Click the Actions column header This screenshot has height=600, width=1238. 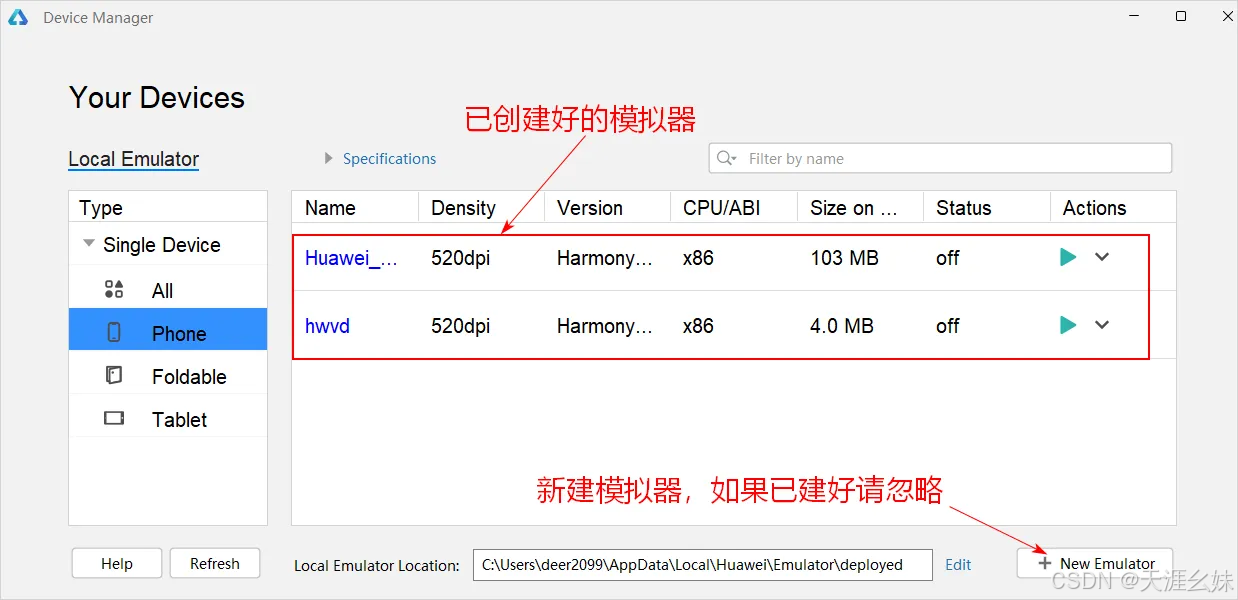tap(1113, 207)
